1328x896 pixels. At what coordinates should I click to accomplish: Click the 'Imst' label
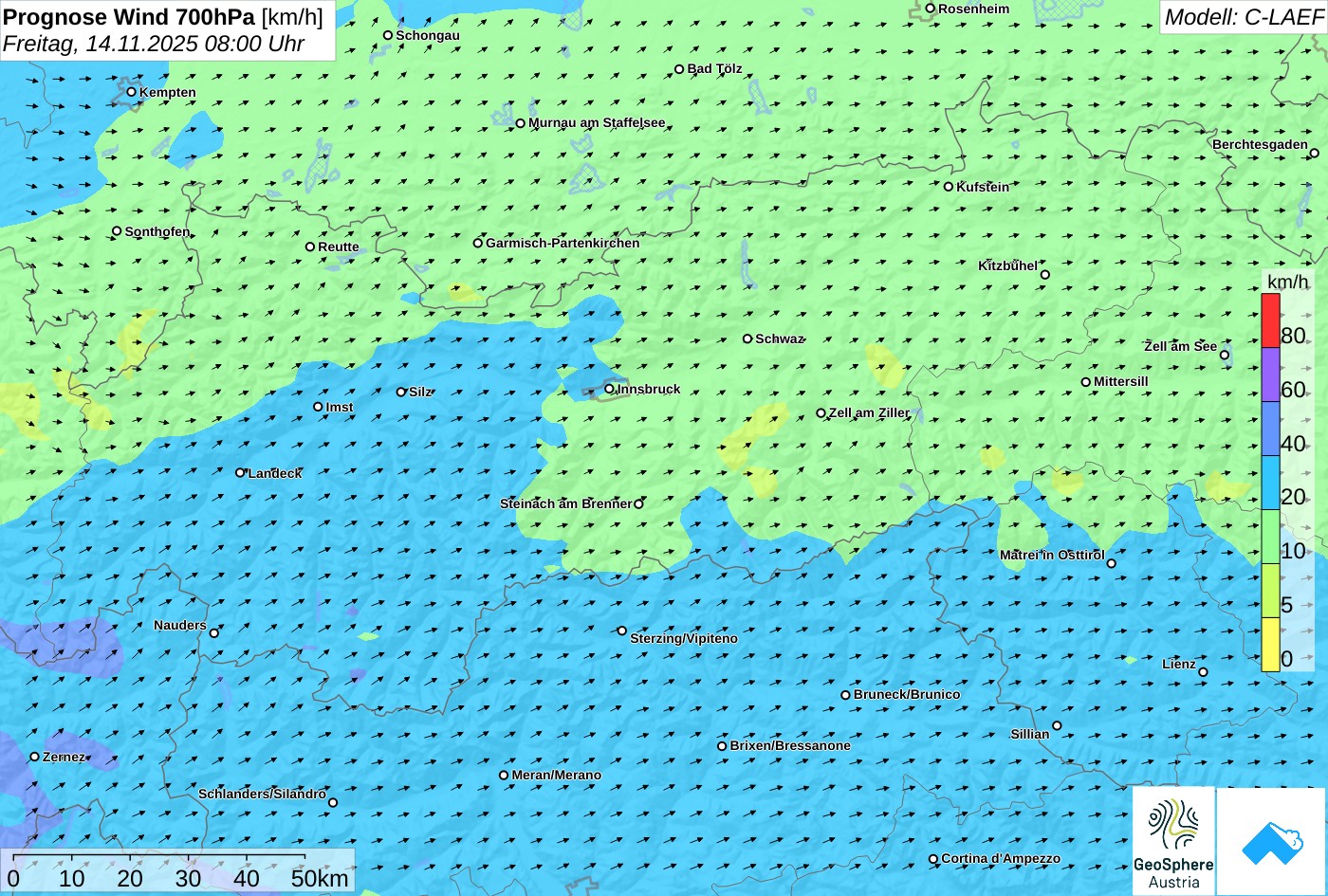[x=340, y=407]
